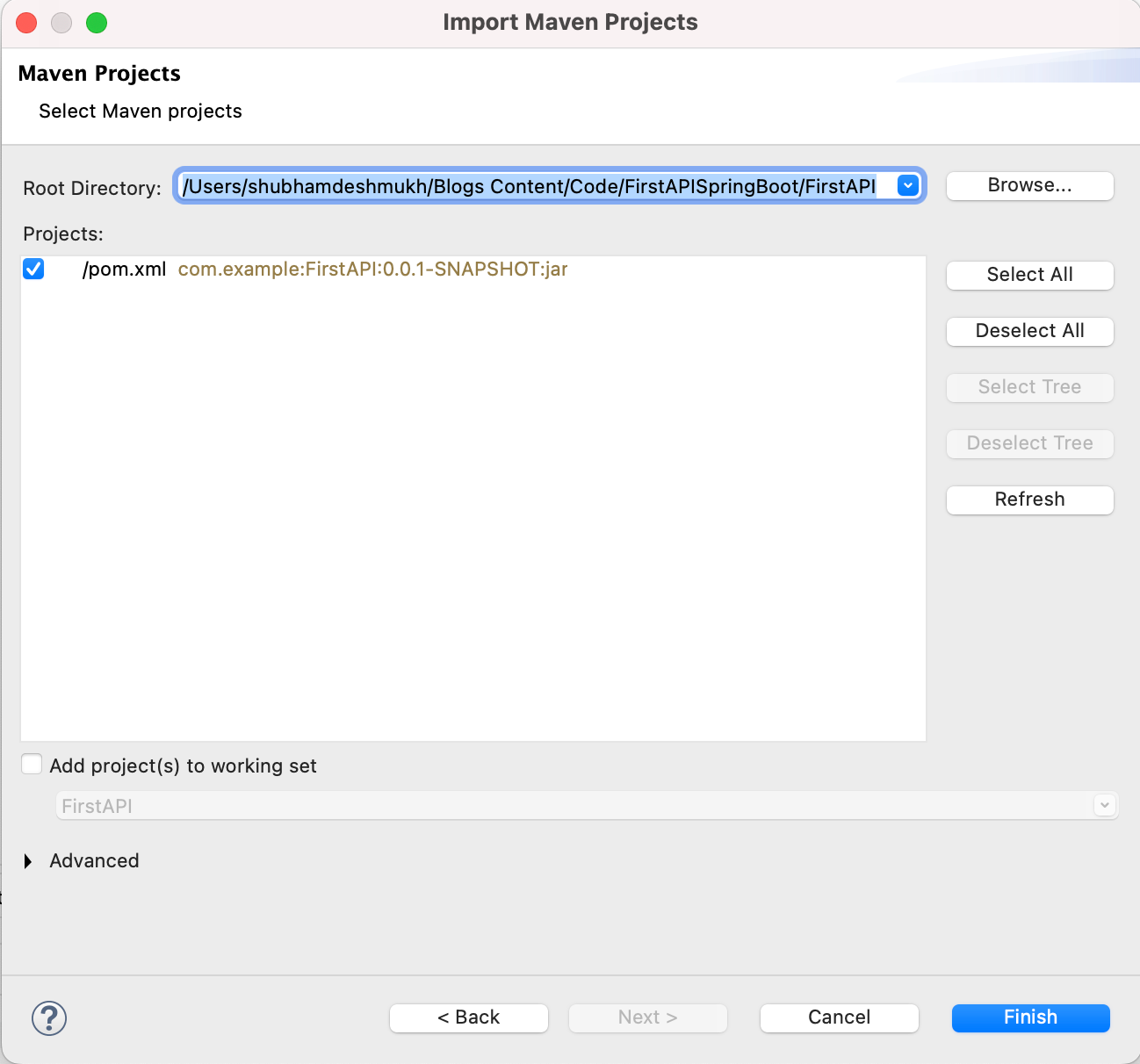
Task: Click the Browse... button
Action: [1030, 185]
